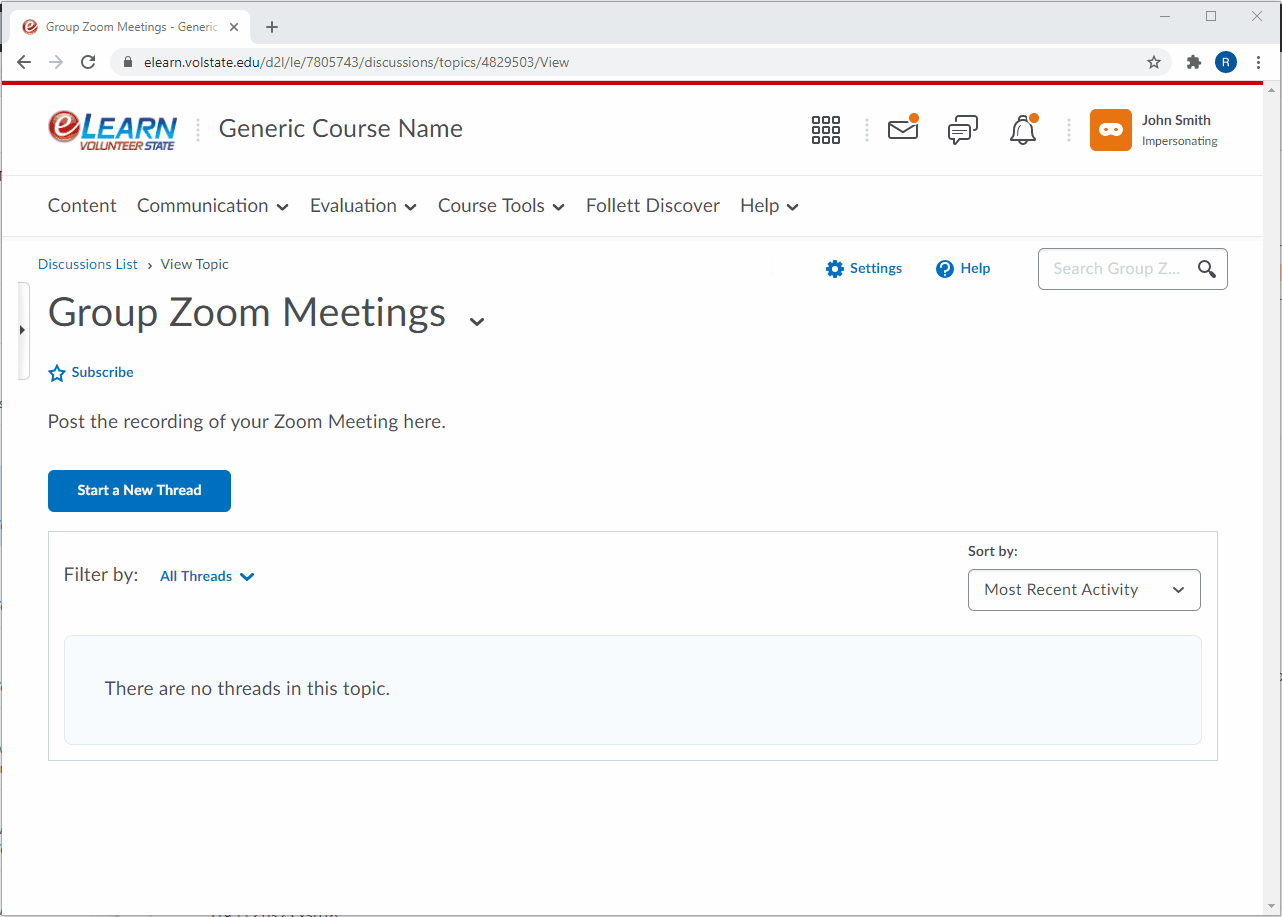This screenshot has width=1282, height=917.
Task: Open the Group Zoom Meetings title chevron menu
Action: point(477,319)
